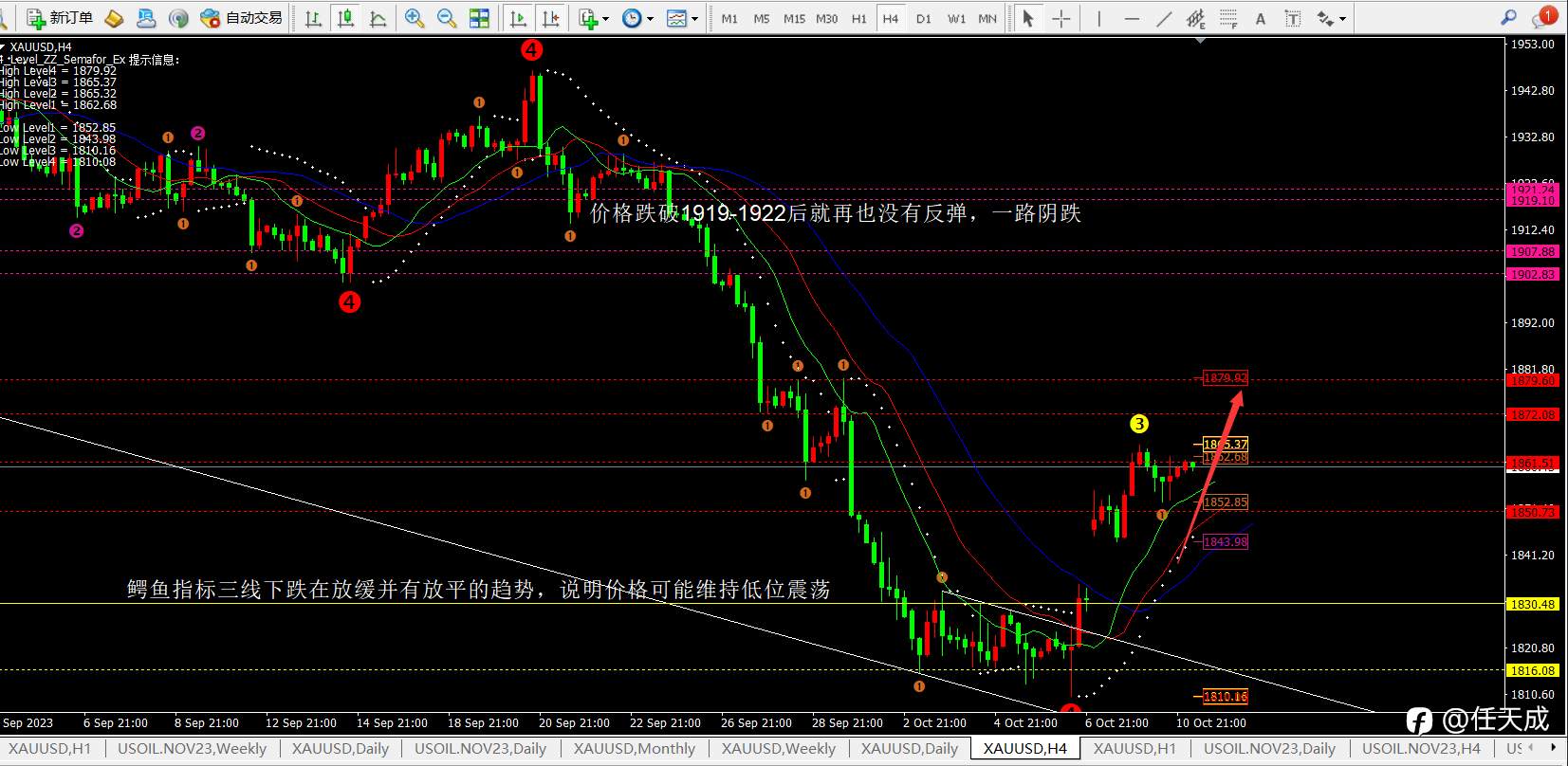Click the 1902.83 price axis label
The image size is (1568, 766).
click(1533, 274)
